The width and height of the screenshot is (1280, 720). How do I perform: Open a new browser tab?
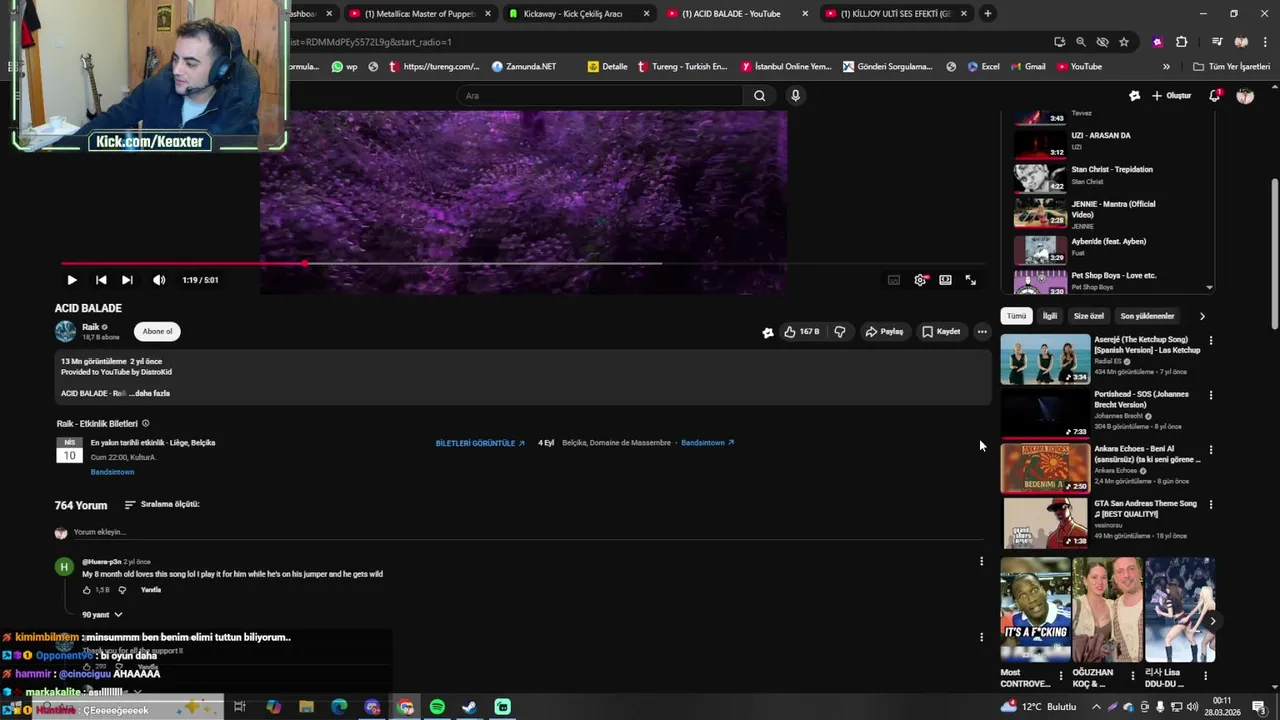coord(988,14)
